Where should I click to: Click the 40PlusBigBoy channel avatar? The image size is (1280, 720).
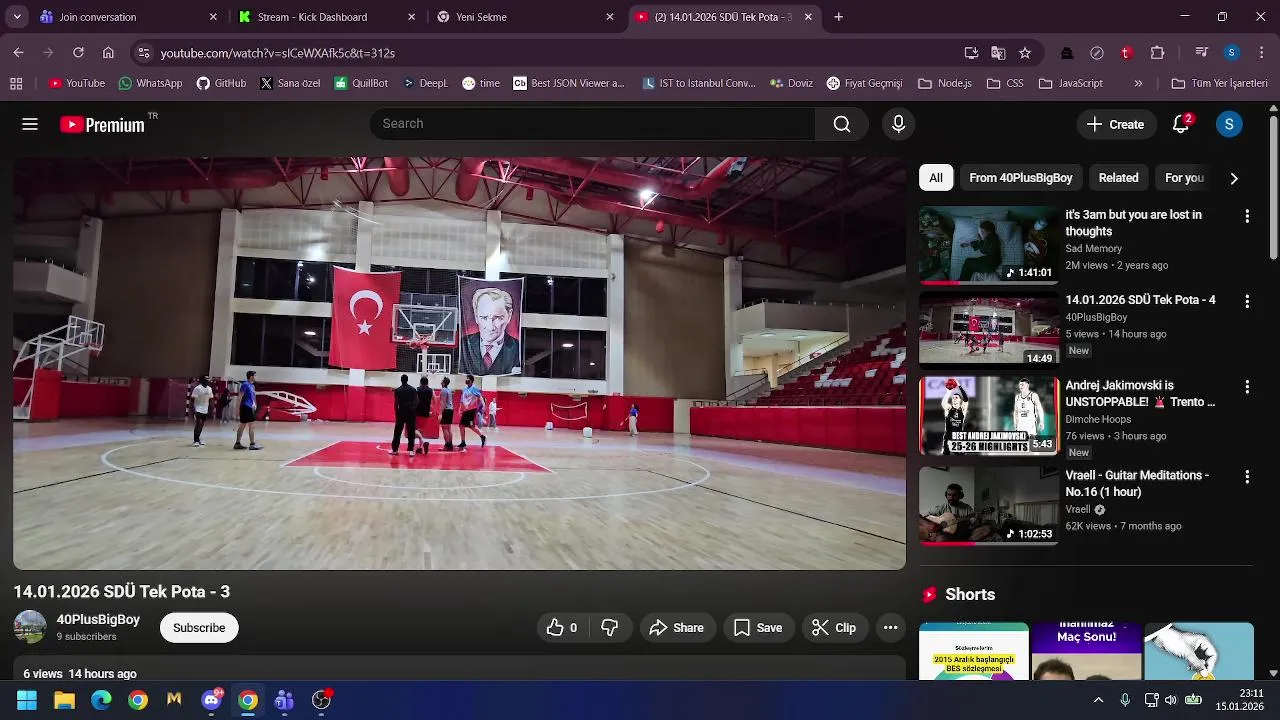[30, 627]
